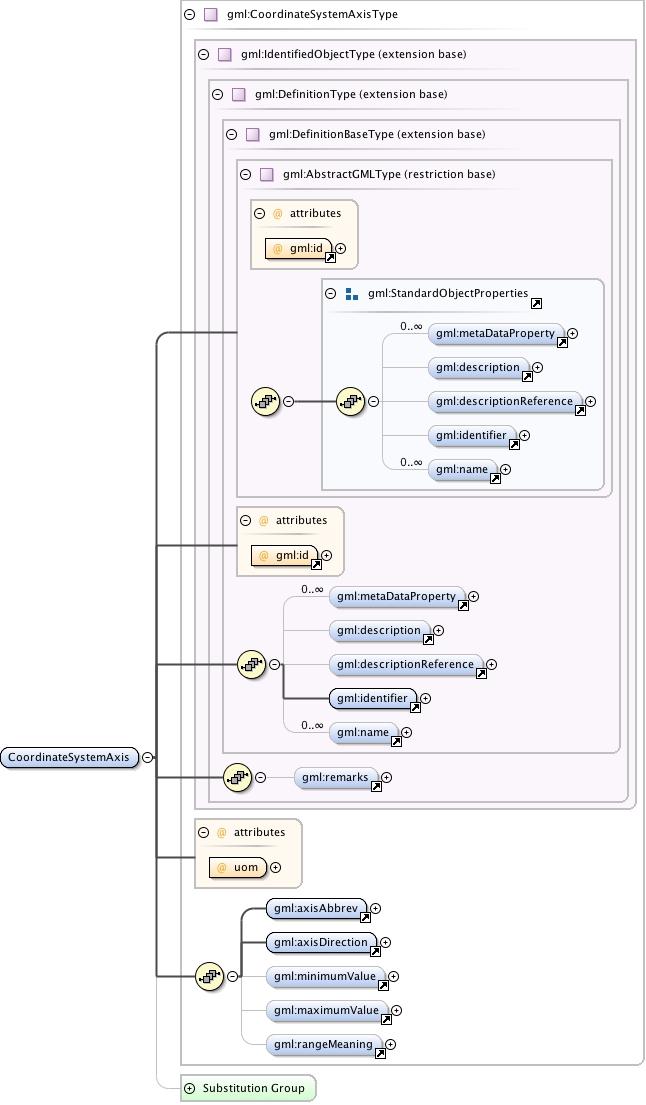Expand gml:descriptionReference in DefinitionBaseType sequence
The width and height of the screenshot is (646, 1105).
pos(492,665)
